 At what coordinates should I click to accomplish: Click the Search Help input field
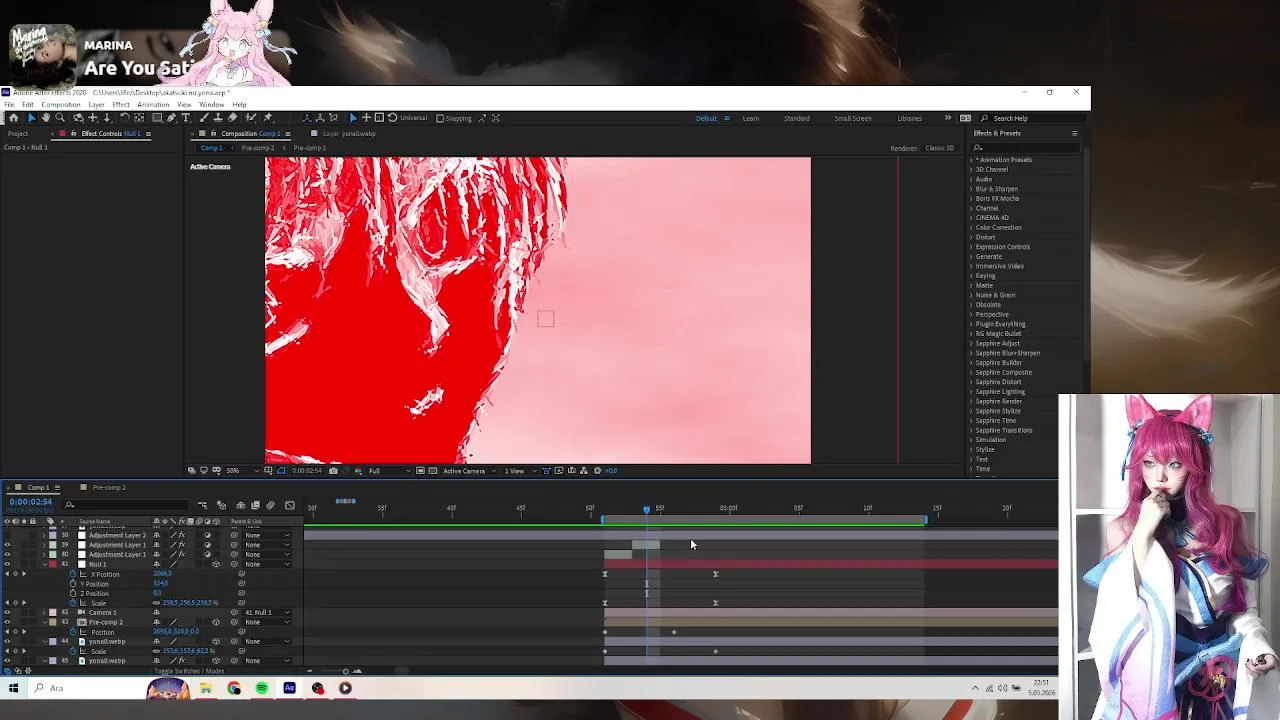1035,118
